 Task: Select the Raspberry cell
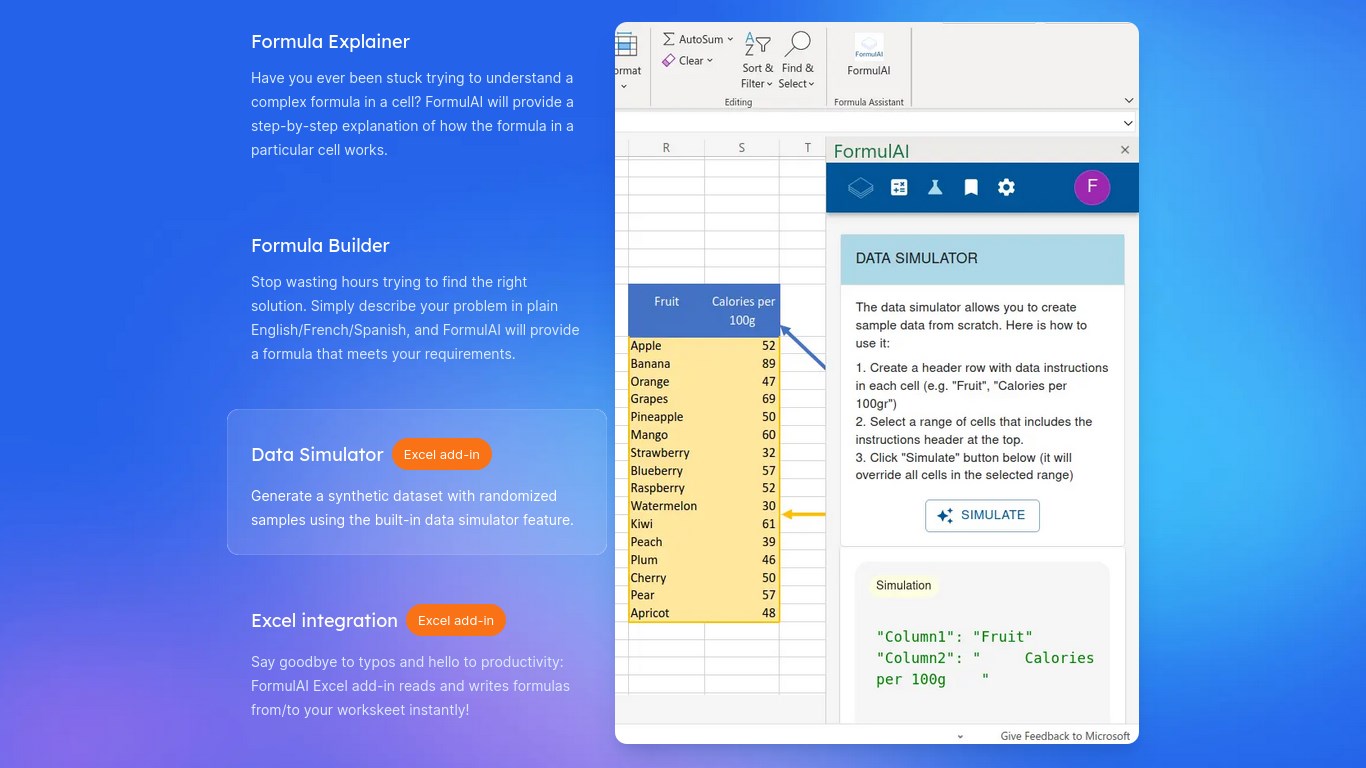(666, 488)
